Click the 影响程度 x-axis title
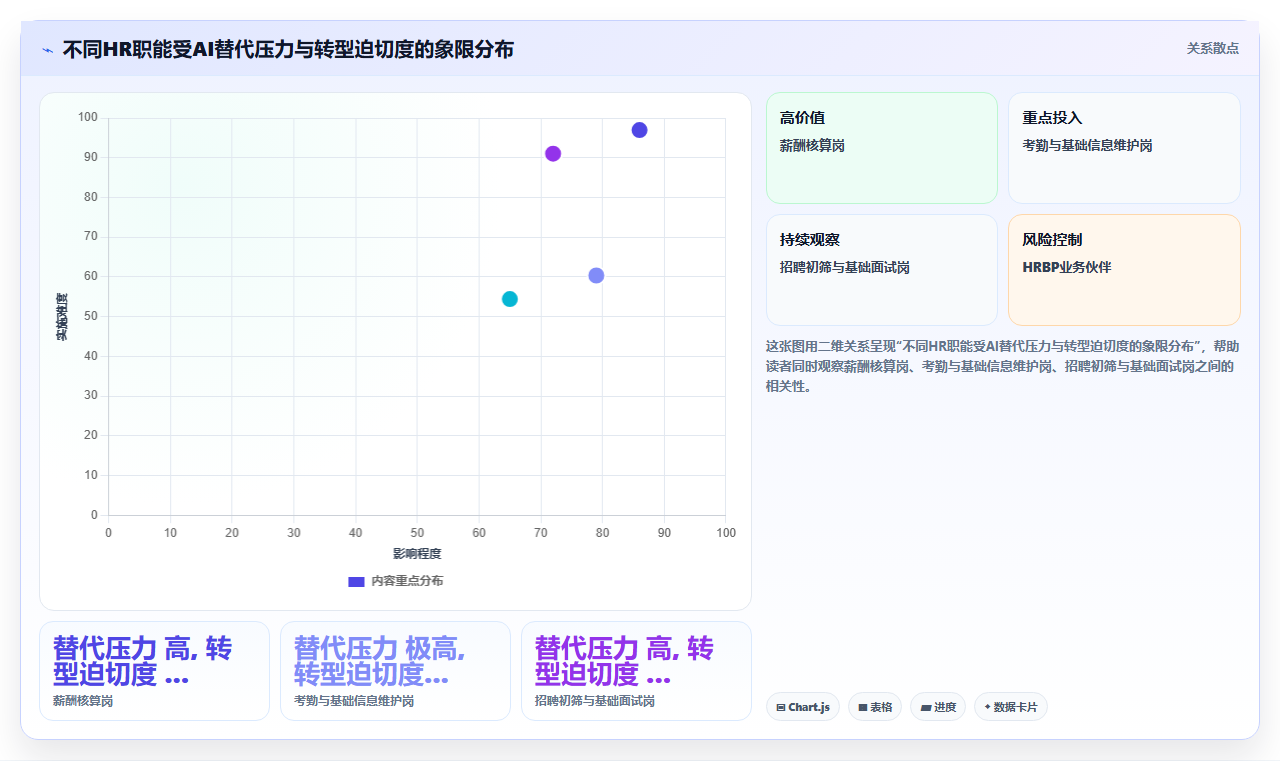Screen dimensions: 1280x761 pos(417,553)
